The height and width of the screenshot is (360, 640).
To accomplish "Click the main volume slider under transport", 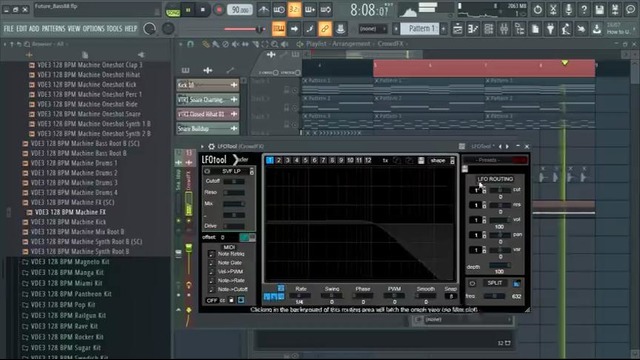I will [244, 29].
